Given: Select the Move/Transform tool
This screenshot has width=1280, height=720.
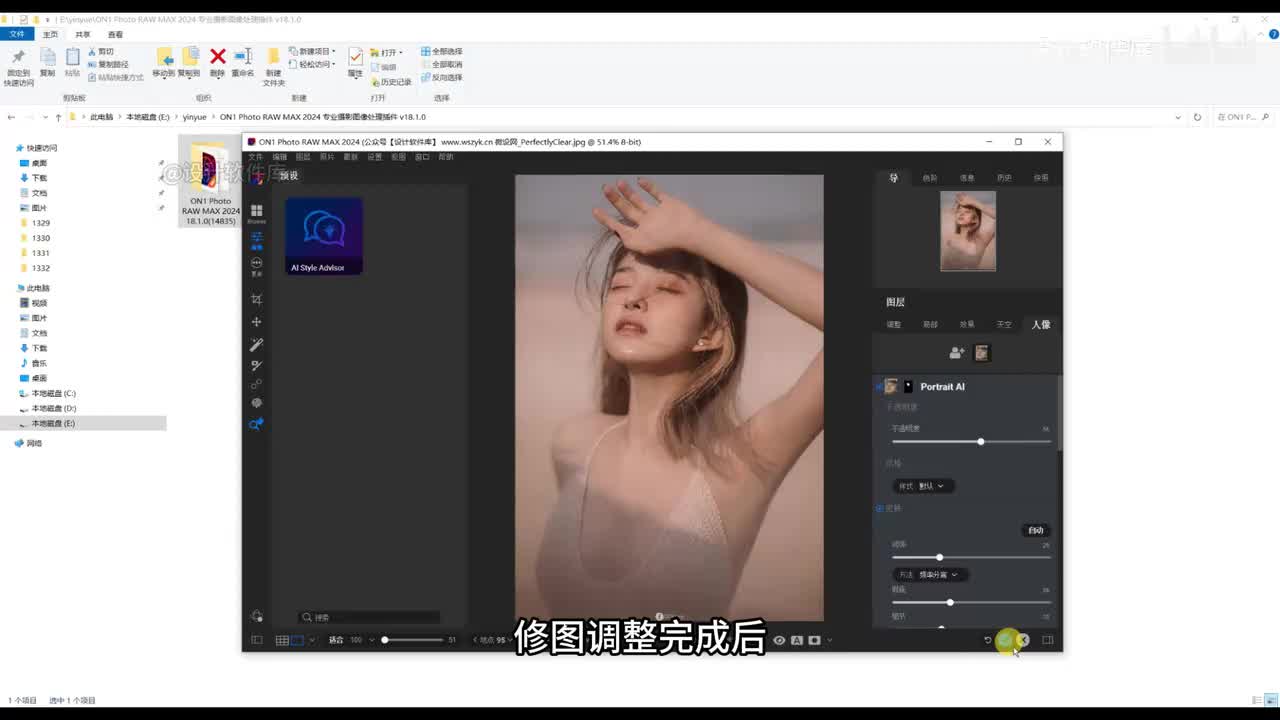Looking at the screenshot, I should pyautogui.click(x=256, y=322).
